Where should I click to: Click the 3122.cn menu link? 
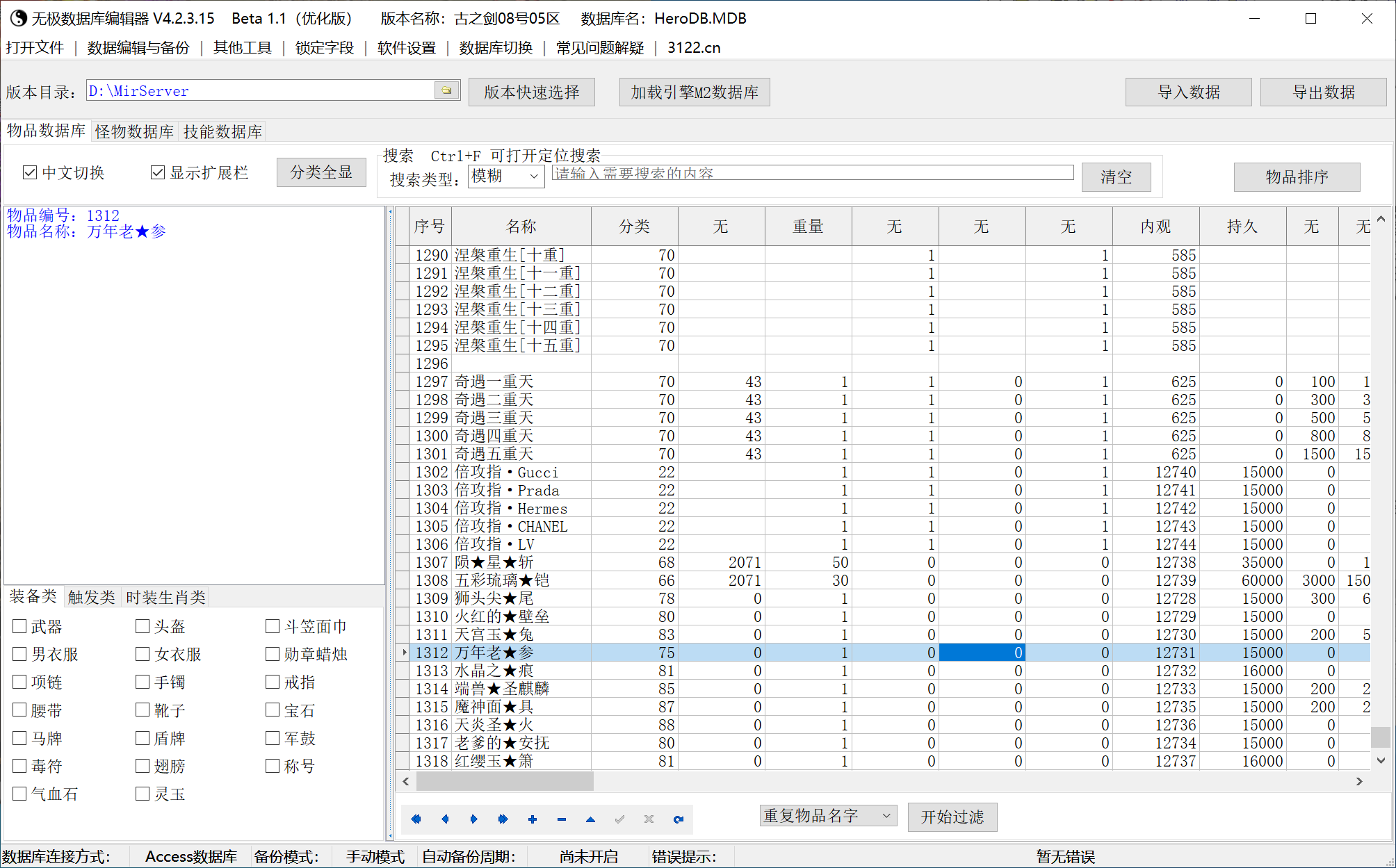[694, 47]
